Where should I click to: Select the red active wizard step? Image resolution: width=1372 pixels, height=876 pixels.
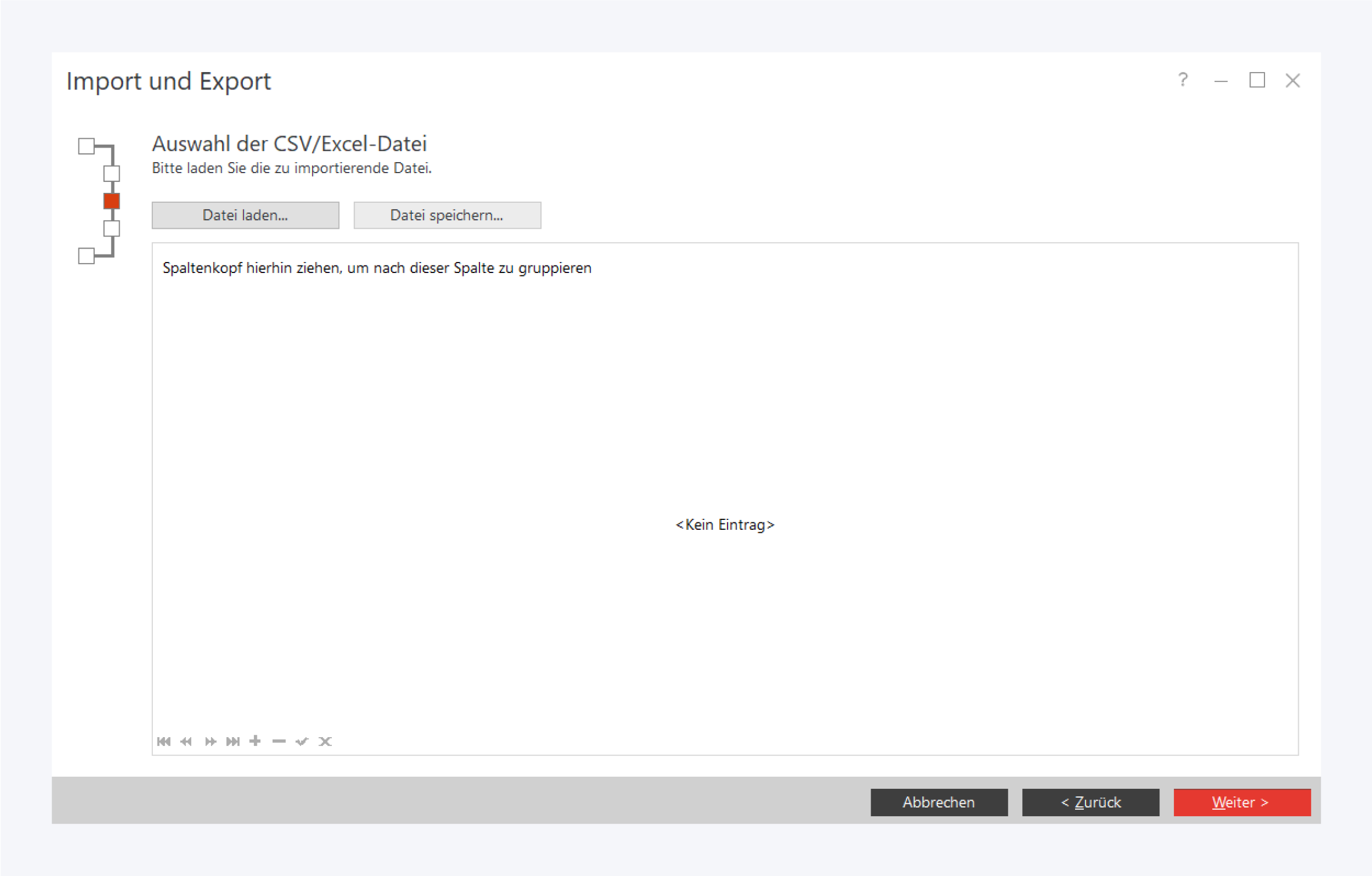tap(112, 201)
